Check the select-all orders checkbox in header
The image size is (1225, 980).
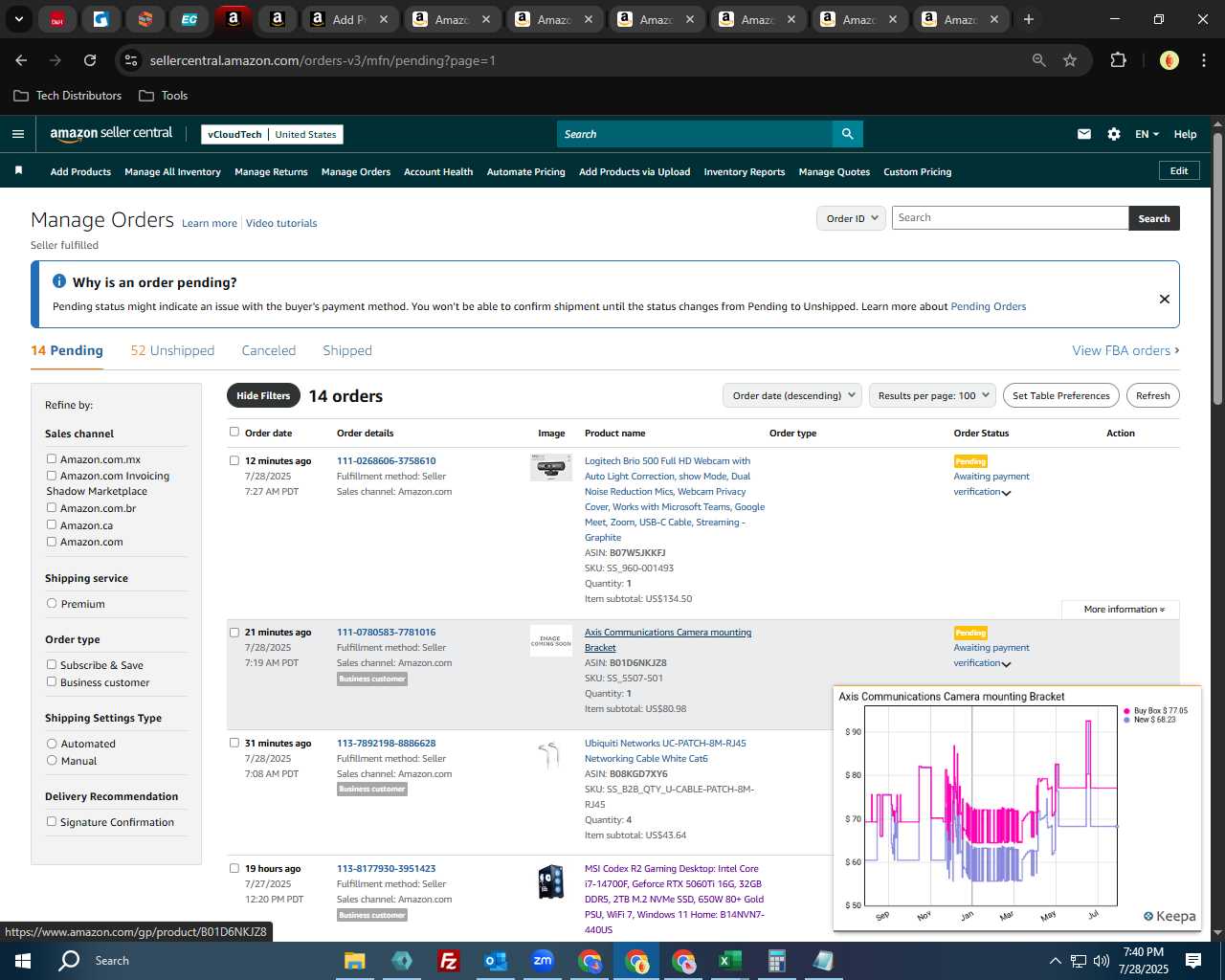pos(234,433)
